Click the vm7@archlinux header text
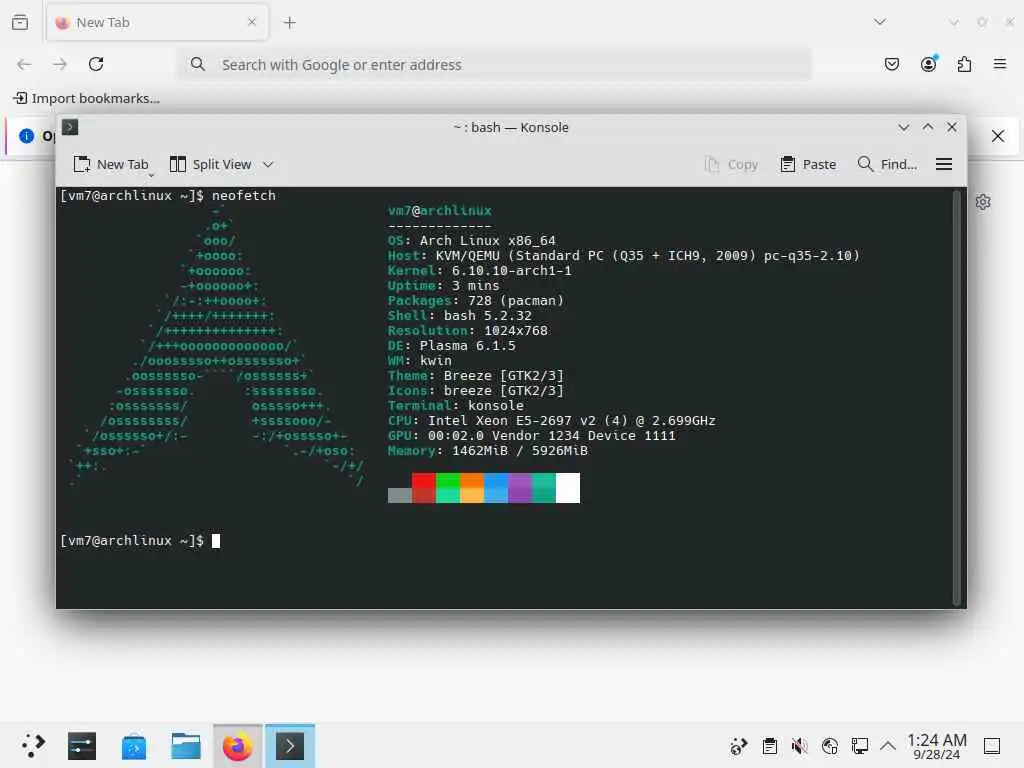 (x=440, y=210)
